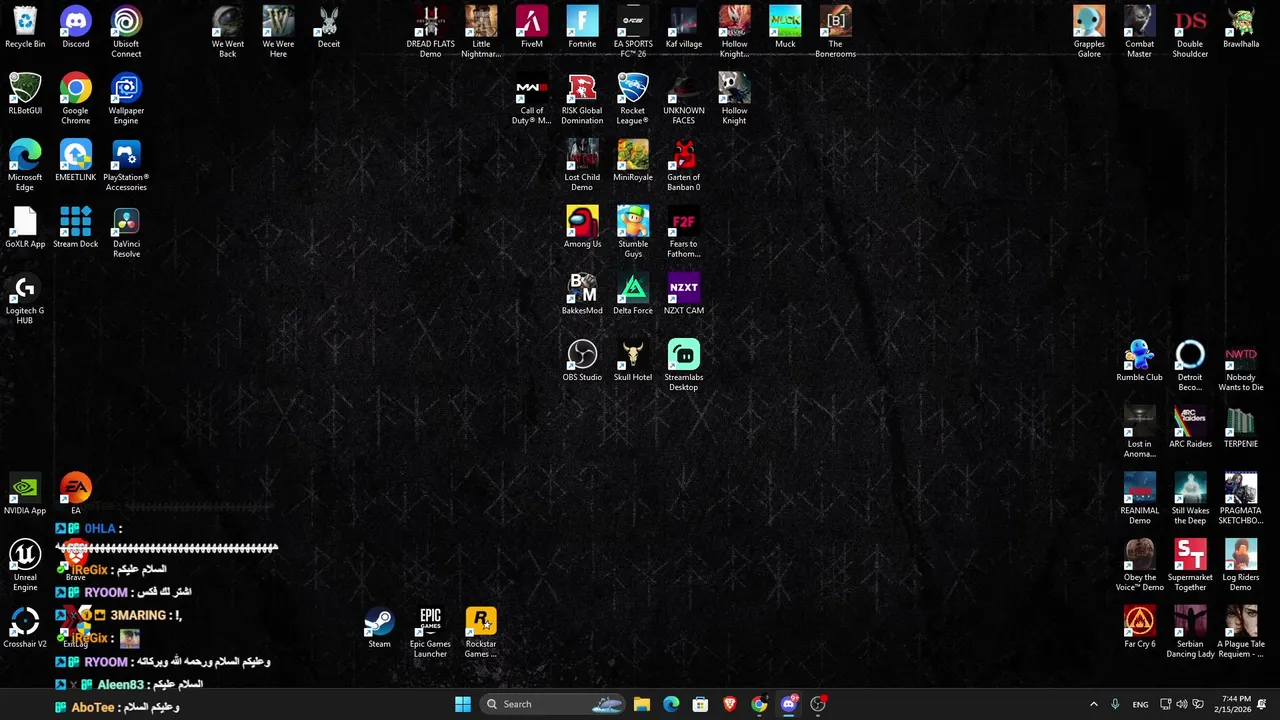Select Lost Child Demo icon
The height and width of the screenshot is (720, 1280).
click(582, 166)
